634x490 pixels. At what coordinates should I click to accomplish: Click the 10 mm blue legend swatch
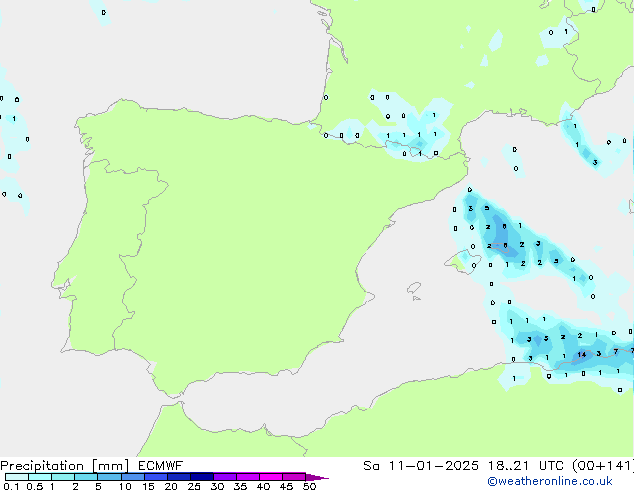(x=132, y=477)
